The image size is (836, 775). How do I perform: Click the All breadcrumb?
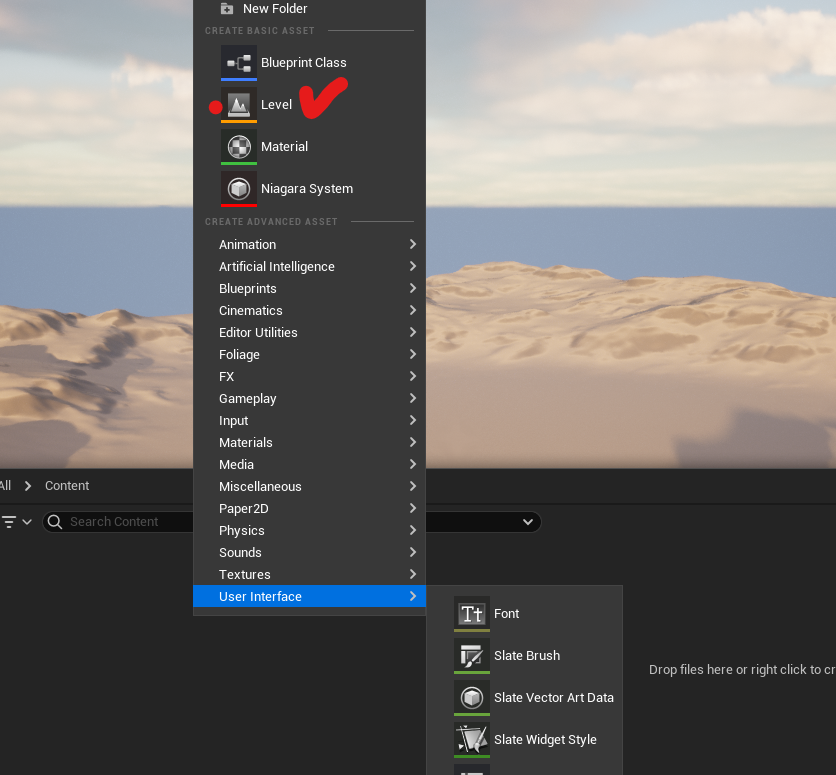pyautogui.click(x=5, y=486)
